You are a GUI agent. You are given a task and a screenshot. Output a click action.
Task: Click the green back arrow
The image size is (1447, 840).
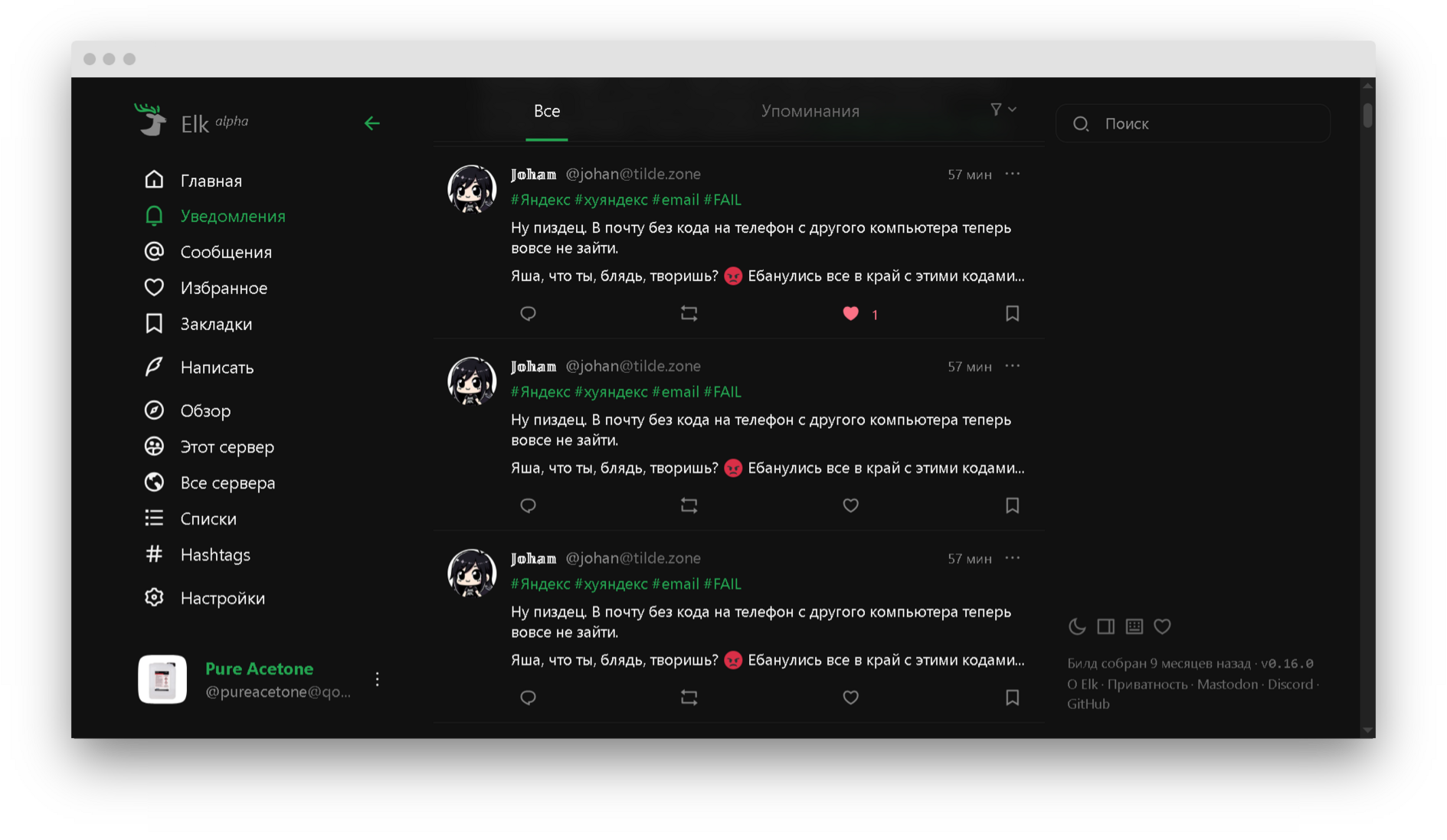coord(372,123)
